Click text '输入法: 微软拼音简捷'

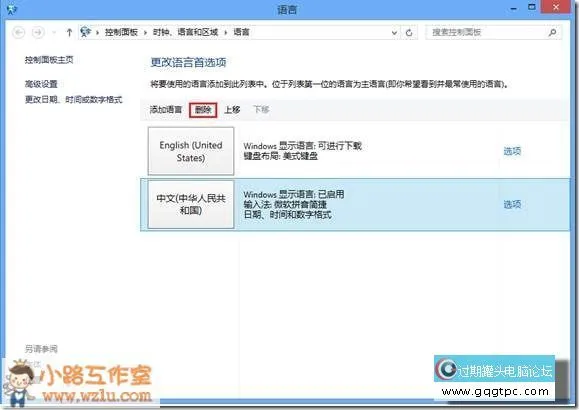click(x=285, y=205)
